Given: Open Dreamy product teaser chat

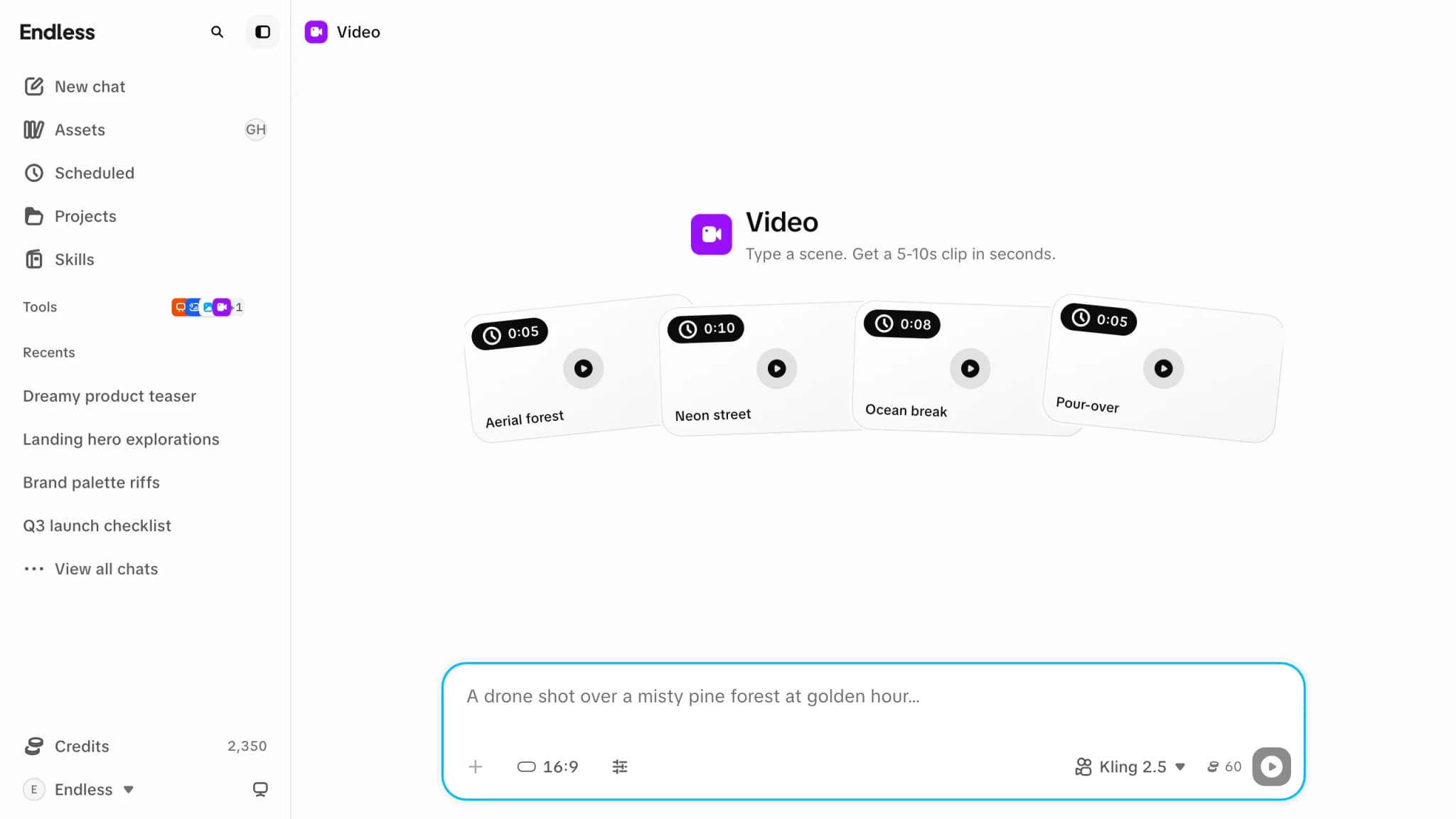Looking at the screenshot, I should [109, 396].
